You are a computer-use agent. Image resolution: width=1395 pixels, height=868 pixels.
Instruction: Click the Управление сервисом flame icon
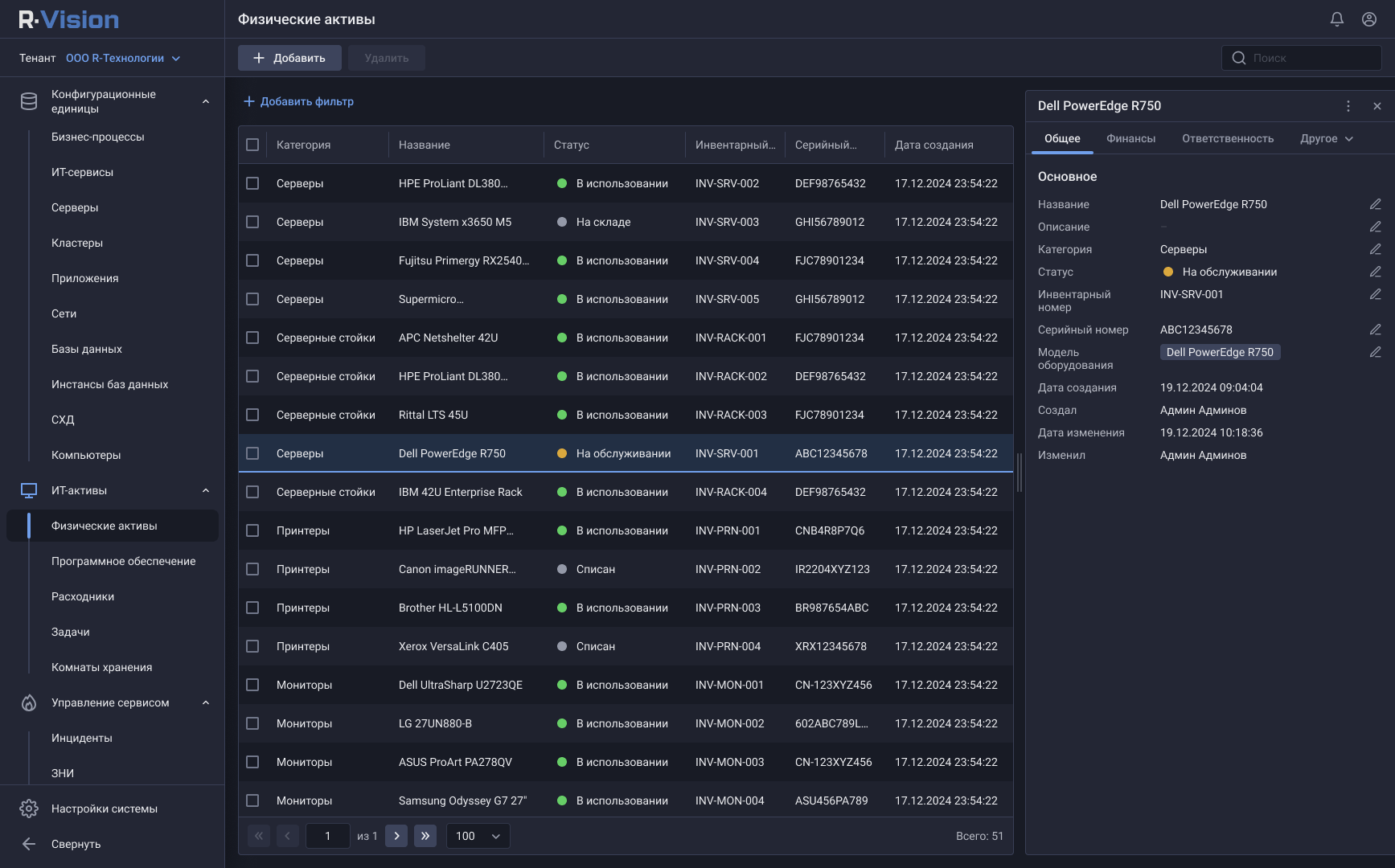[29, 702]
